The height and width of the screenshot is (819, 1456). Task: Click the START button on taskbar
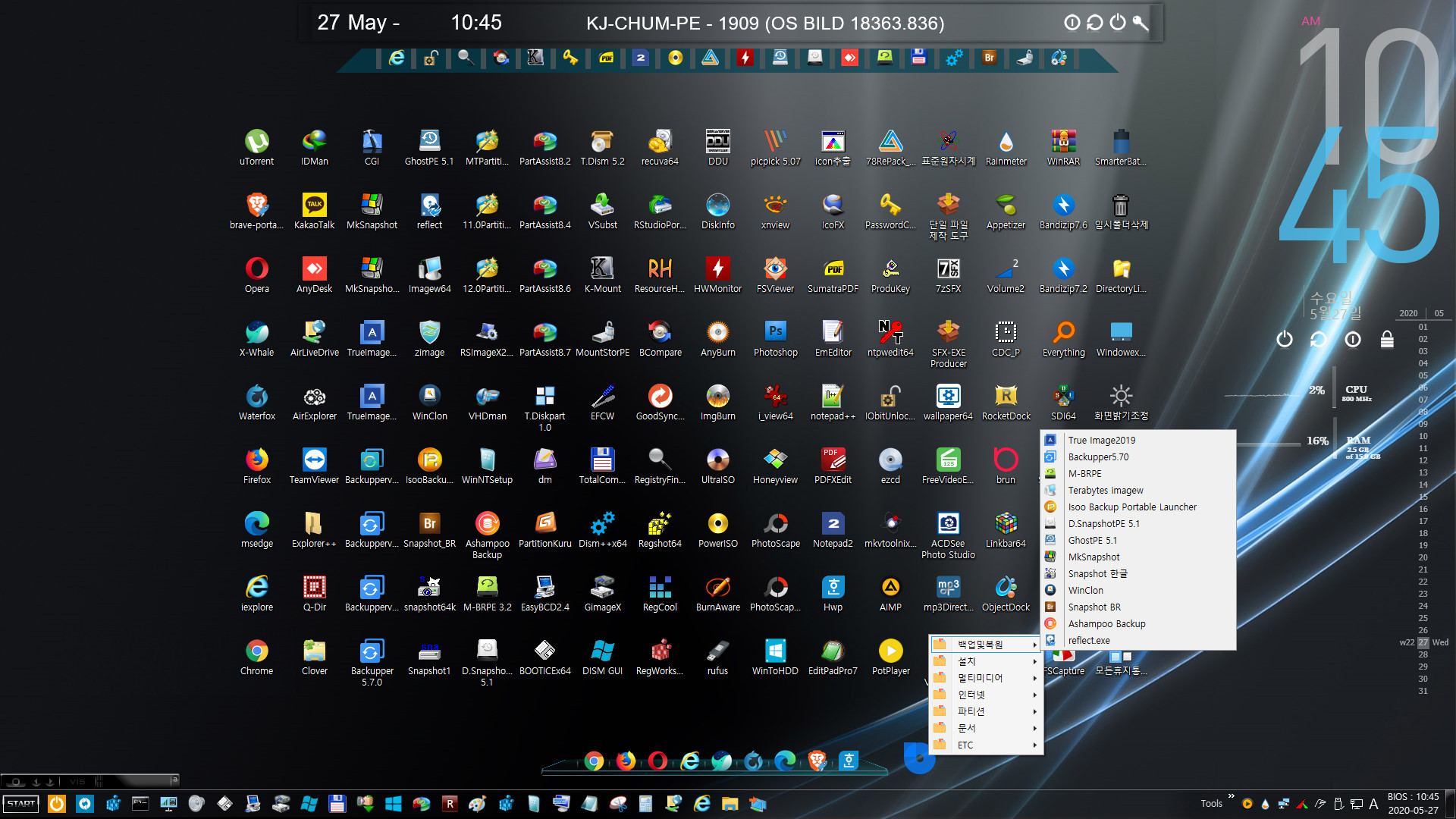[x=21, y=803]
